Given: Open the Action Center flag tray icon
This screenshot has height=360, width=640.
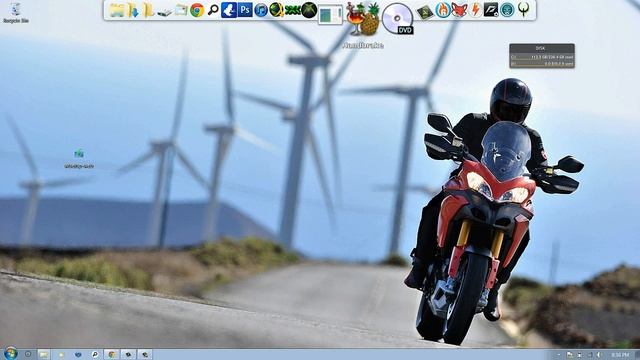Looking at the screenshot, I should 570,355.
